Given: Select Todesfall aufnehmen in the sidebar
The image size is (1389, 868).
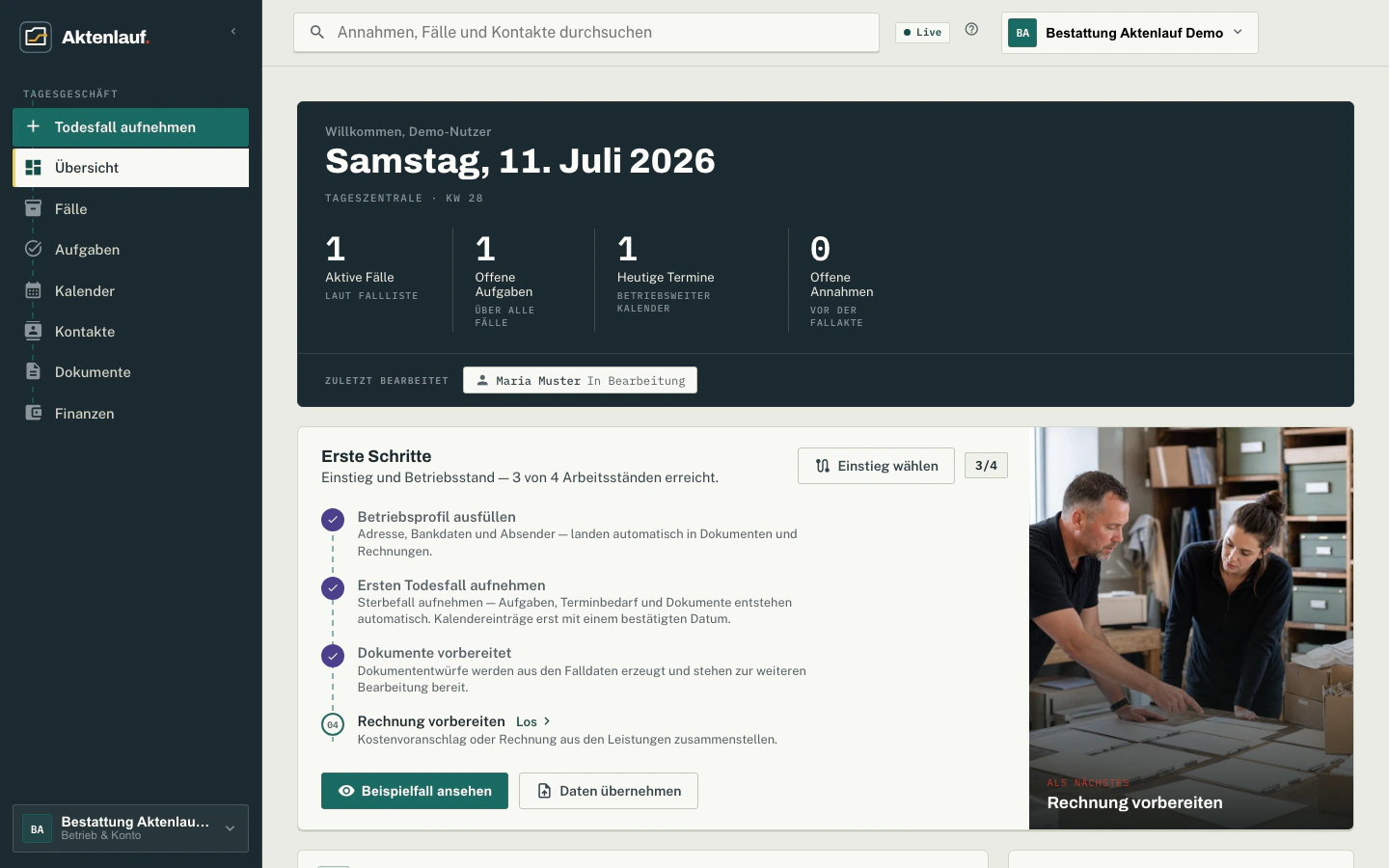Looking at the screenshot, I should (x=130, y=127).
